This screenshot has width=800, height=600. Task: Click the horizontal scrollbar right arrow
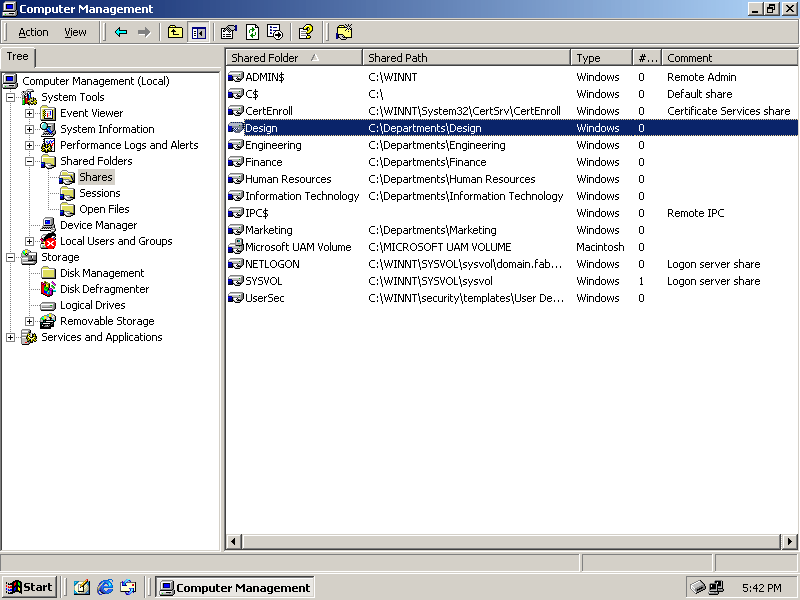point(790,541)
